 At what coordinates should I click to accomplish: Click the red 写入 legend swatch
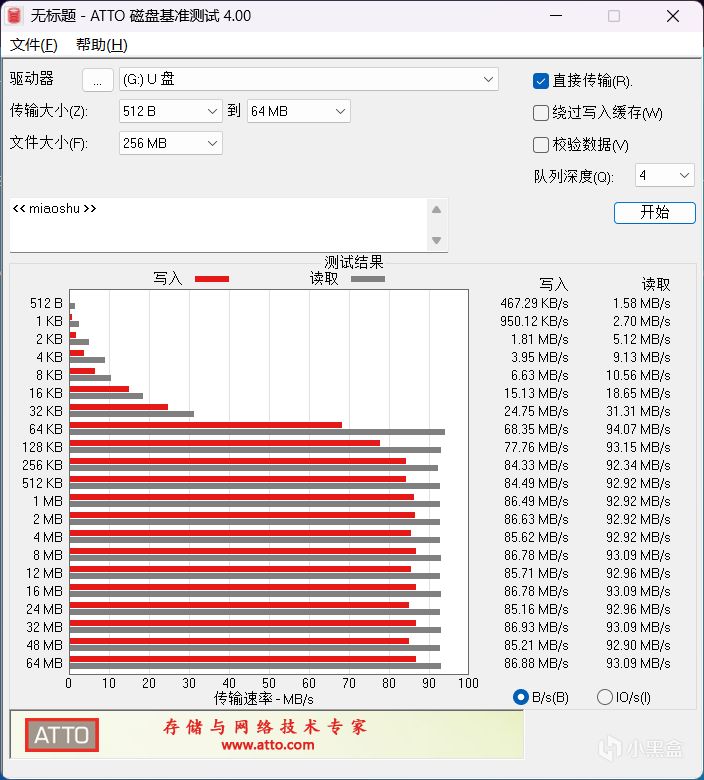212,279
